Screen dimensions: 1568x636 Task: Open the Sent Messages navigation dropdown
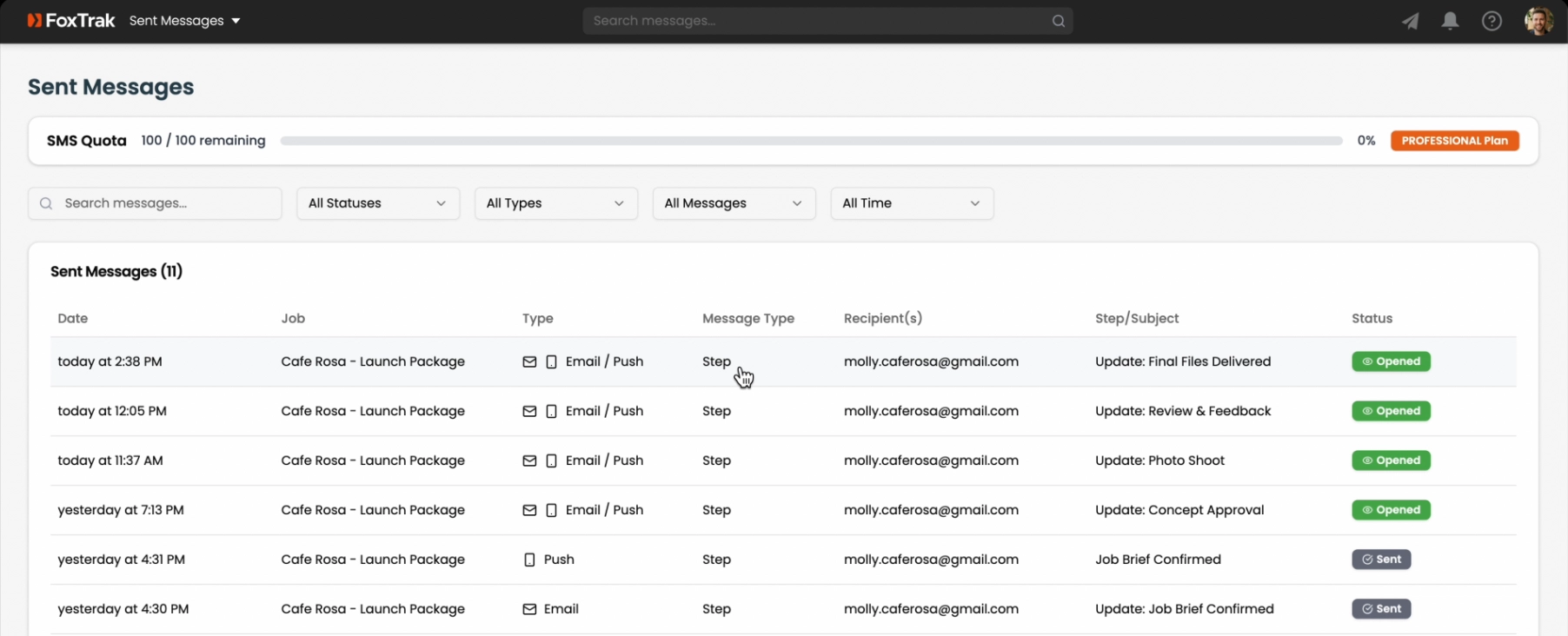click(x=184, y=20)
